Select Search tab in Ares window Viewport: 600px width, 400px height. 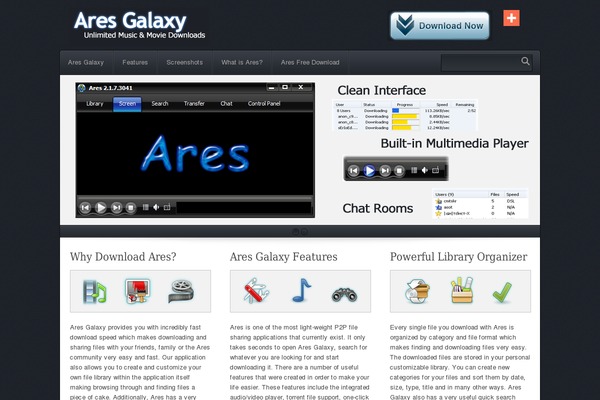tap(160, 104)
